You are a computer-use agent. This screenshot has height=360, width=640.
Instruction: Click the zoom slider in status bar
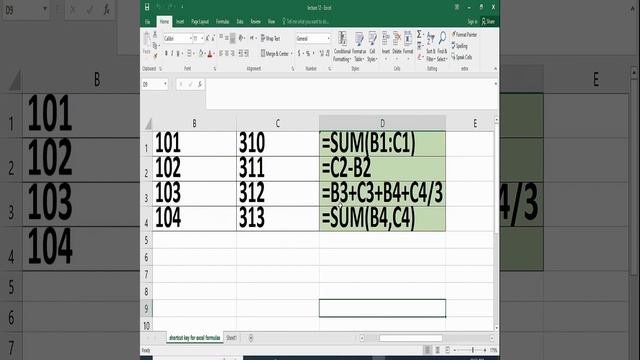472,350
